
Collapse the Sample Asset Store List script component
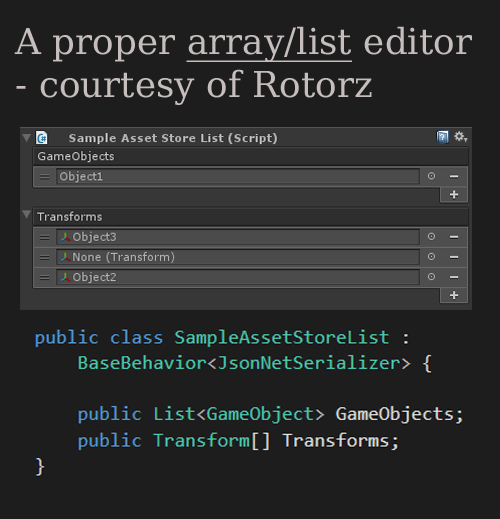tap(26, 138)
